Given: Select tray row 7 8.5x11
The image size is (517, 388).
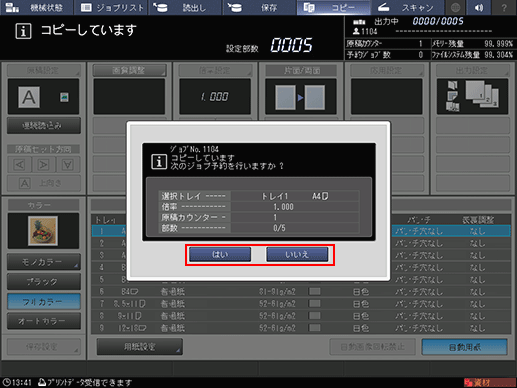Looking at the screenshot, I should pyautogui.click(x=301, y=304).
